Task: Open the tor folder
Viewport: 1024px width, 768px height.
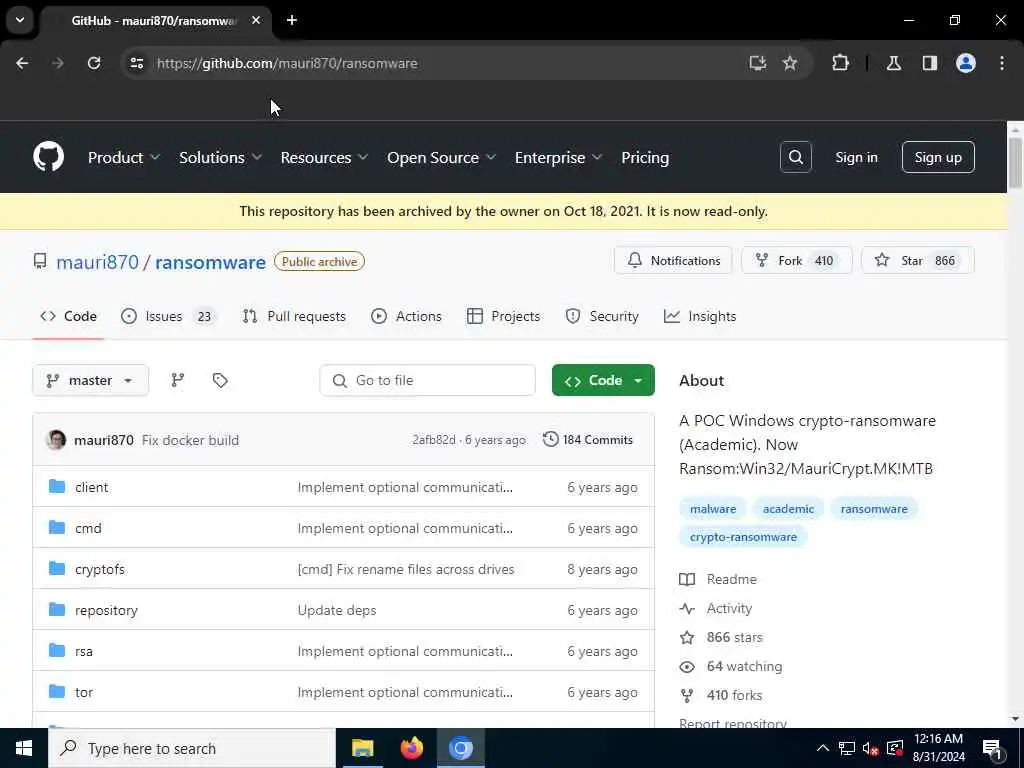Action: [84, 692]
